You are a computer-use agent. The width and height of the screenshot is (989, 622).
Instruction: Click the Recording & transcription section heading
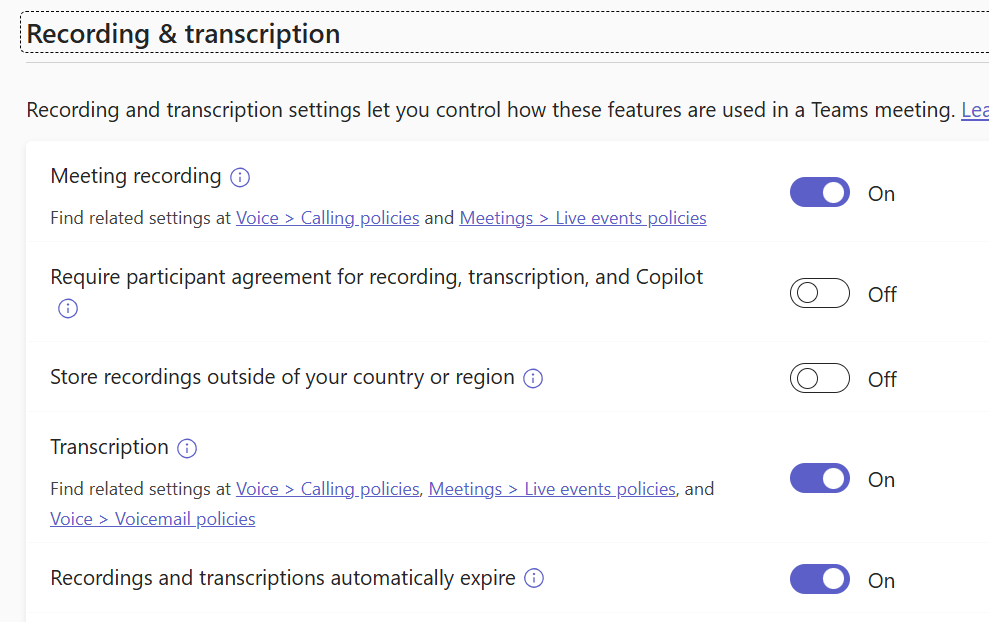[x=183, y=34]
